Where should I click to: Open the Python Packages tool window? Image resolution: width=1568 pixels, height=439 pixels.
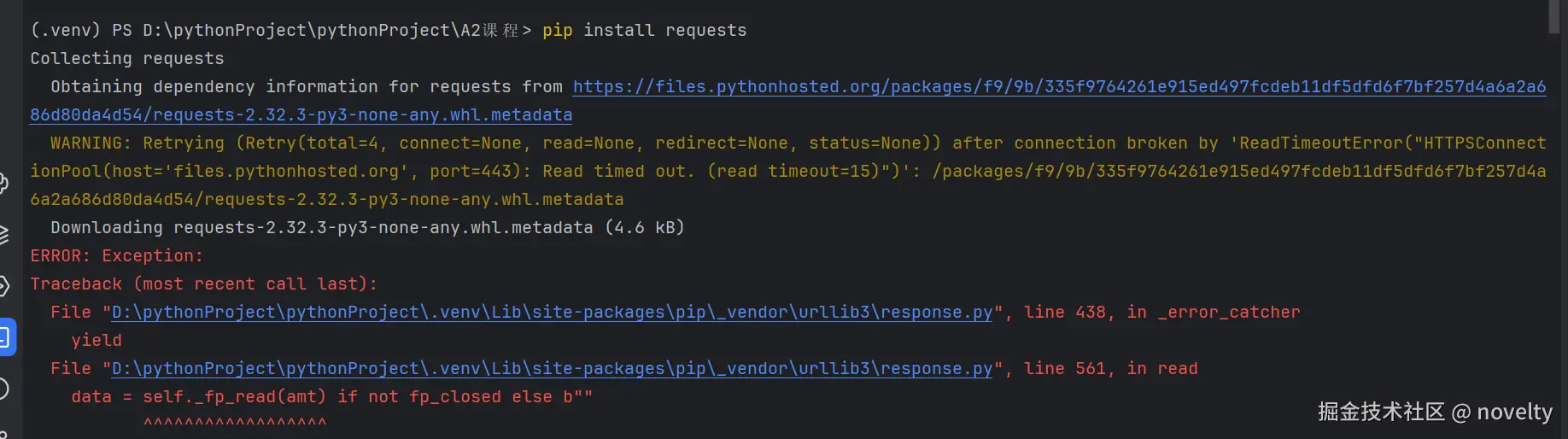click(x=3, y=234)
